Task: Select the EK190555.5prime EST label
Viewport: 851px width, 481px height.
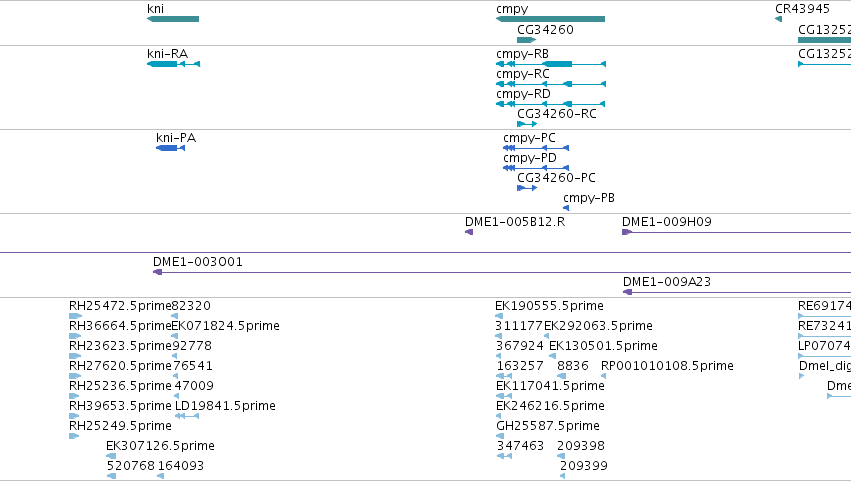Action: pyautogui.click(x=549, y=306)
